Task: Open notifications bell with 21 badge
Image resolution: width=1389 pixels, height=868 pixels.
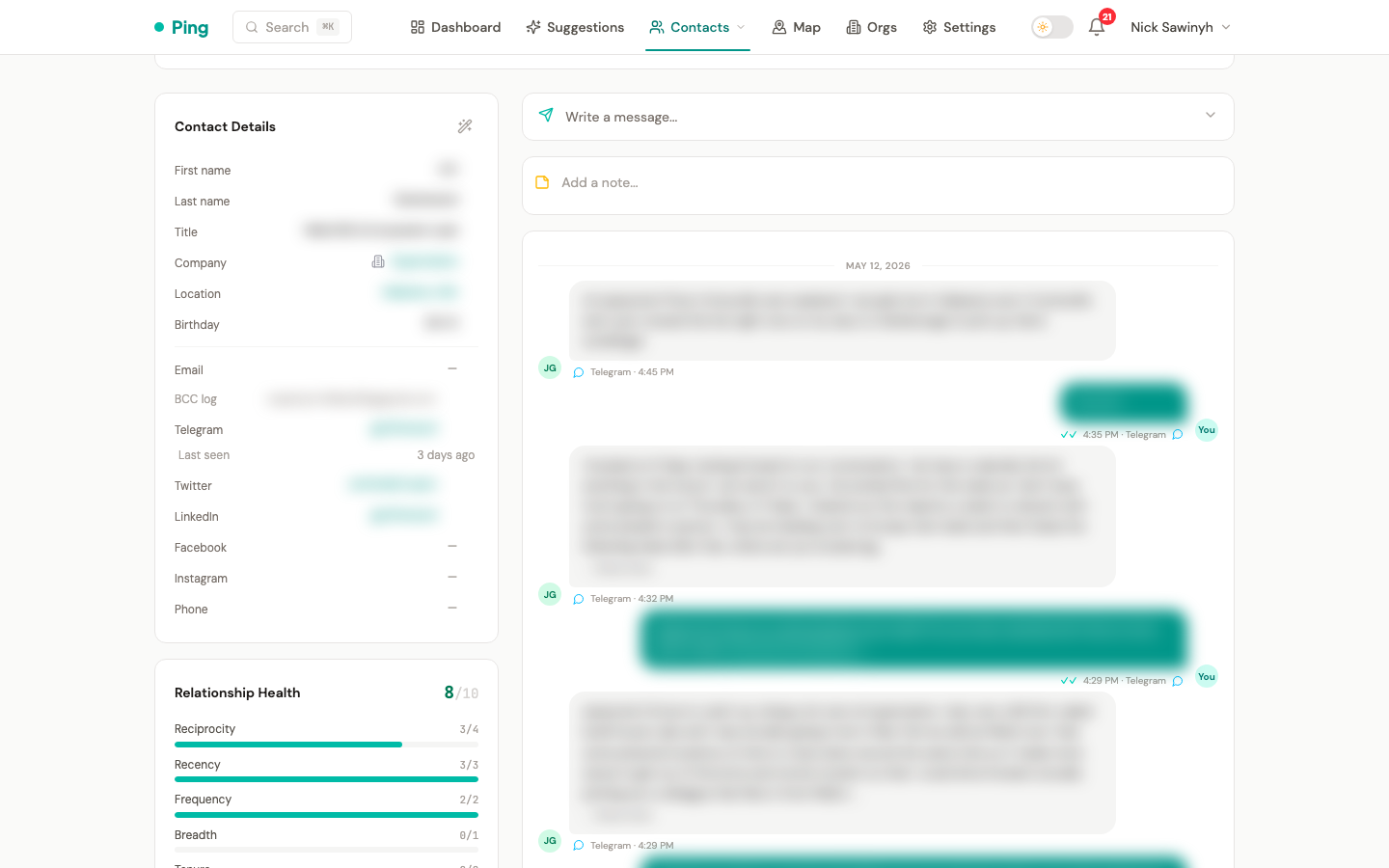Action: pos(1098,26)
